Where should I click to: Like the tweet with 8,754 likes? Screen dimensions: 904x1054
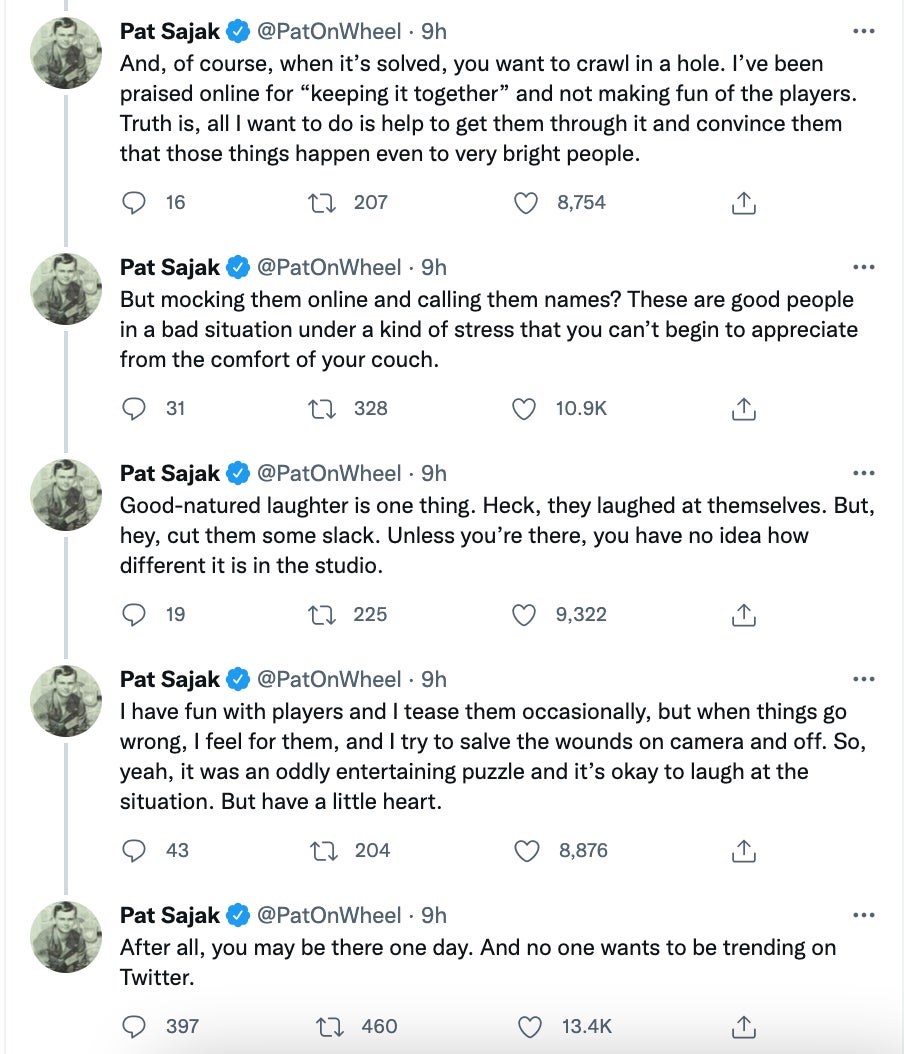pos(527,203)
